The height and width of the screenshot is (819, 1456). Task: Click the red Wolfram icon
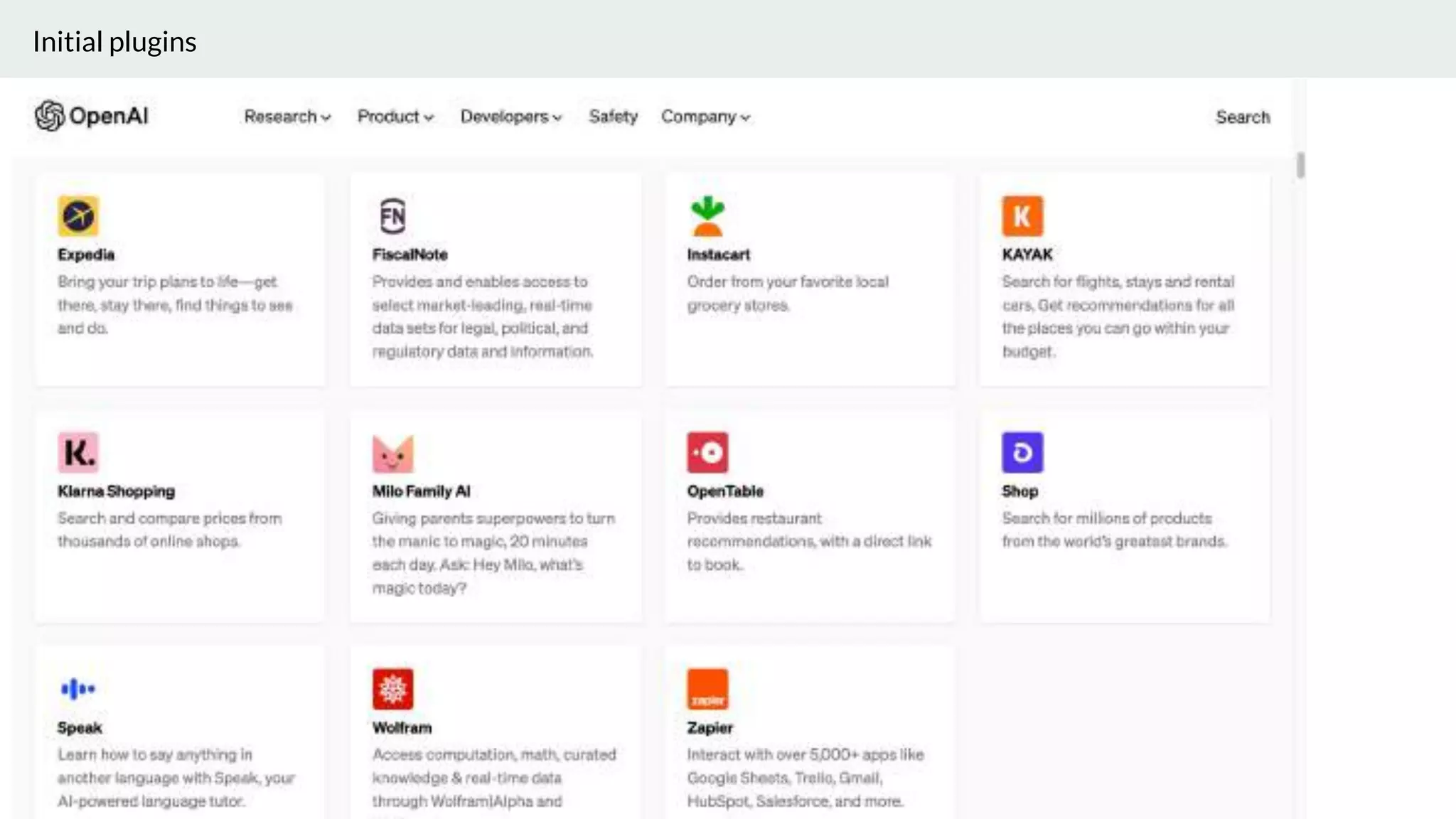392,688
